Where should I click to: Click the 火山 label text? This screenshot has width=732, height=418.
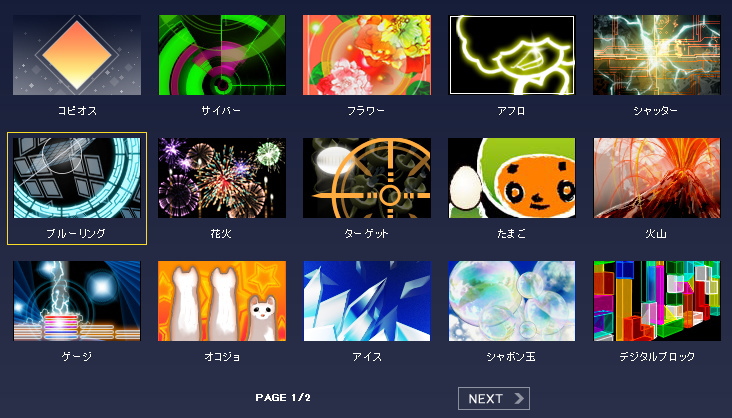[x=656, y=234]
